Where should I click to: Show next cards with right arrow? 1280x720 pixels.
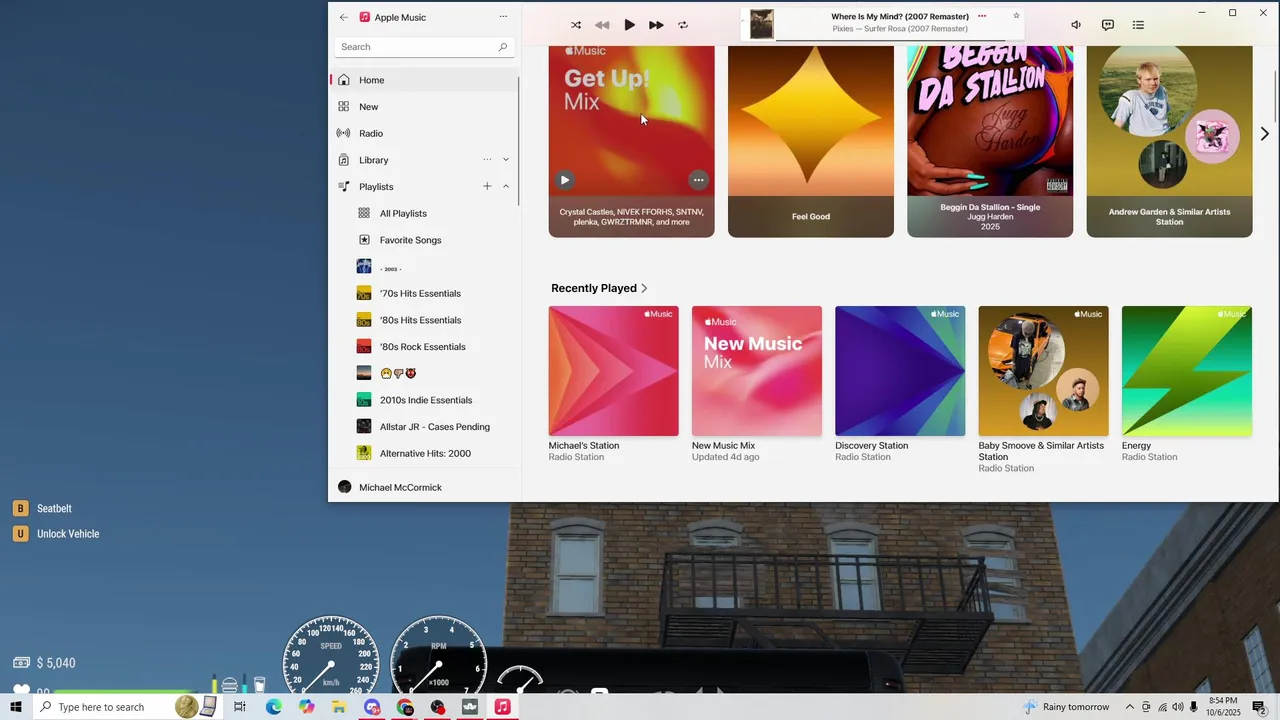click(x=1264, y=133)
